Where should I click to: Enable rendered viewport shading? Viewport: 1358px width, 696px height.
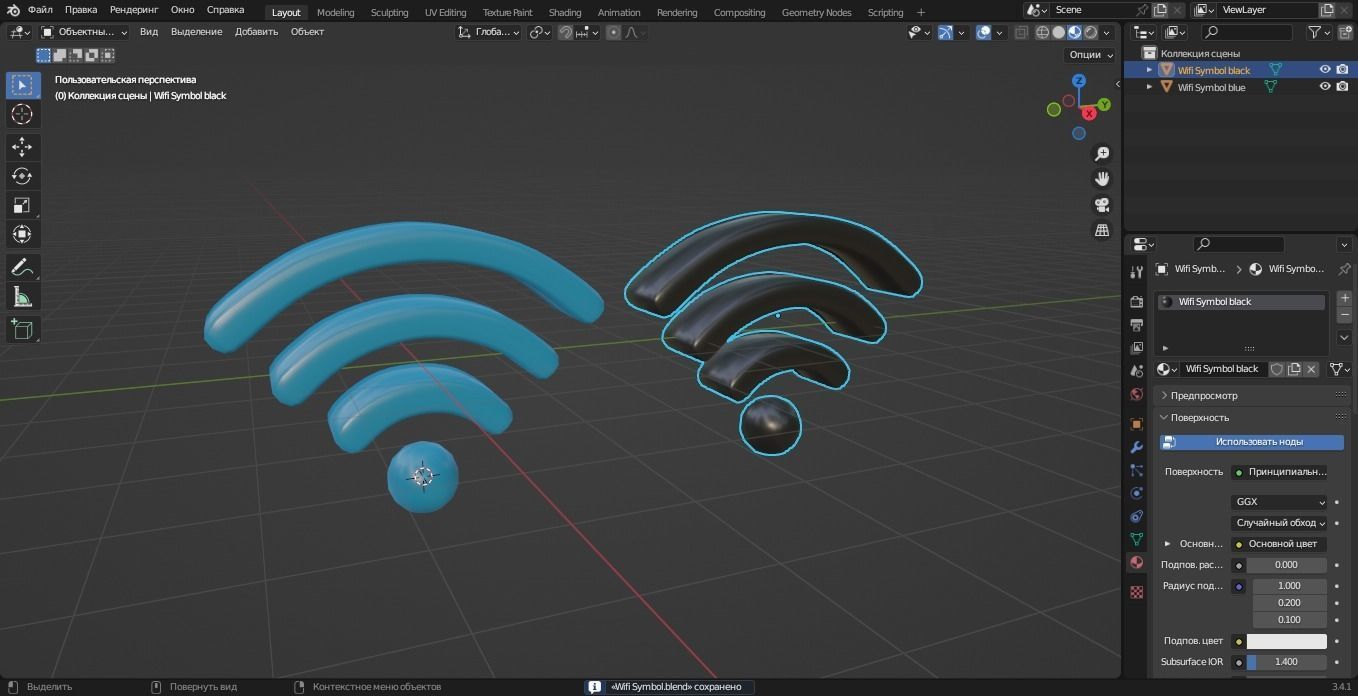[1090, 32]
